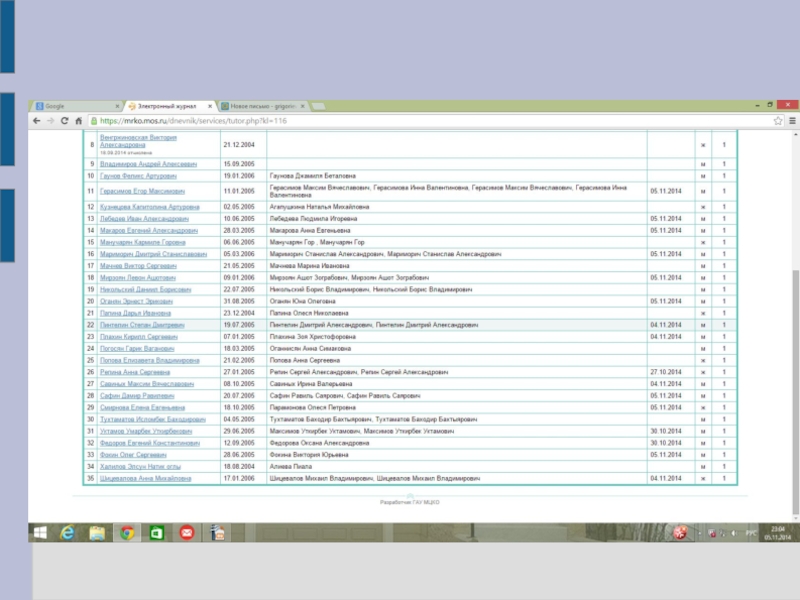The image size is (800, 600).
Task: Launch Internet Explorer from the taskbar
Action: pos(69,534)
